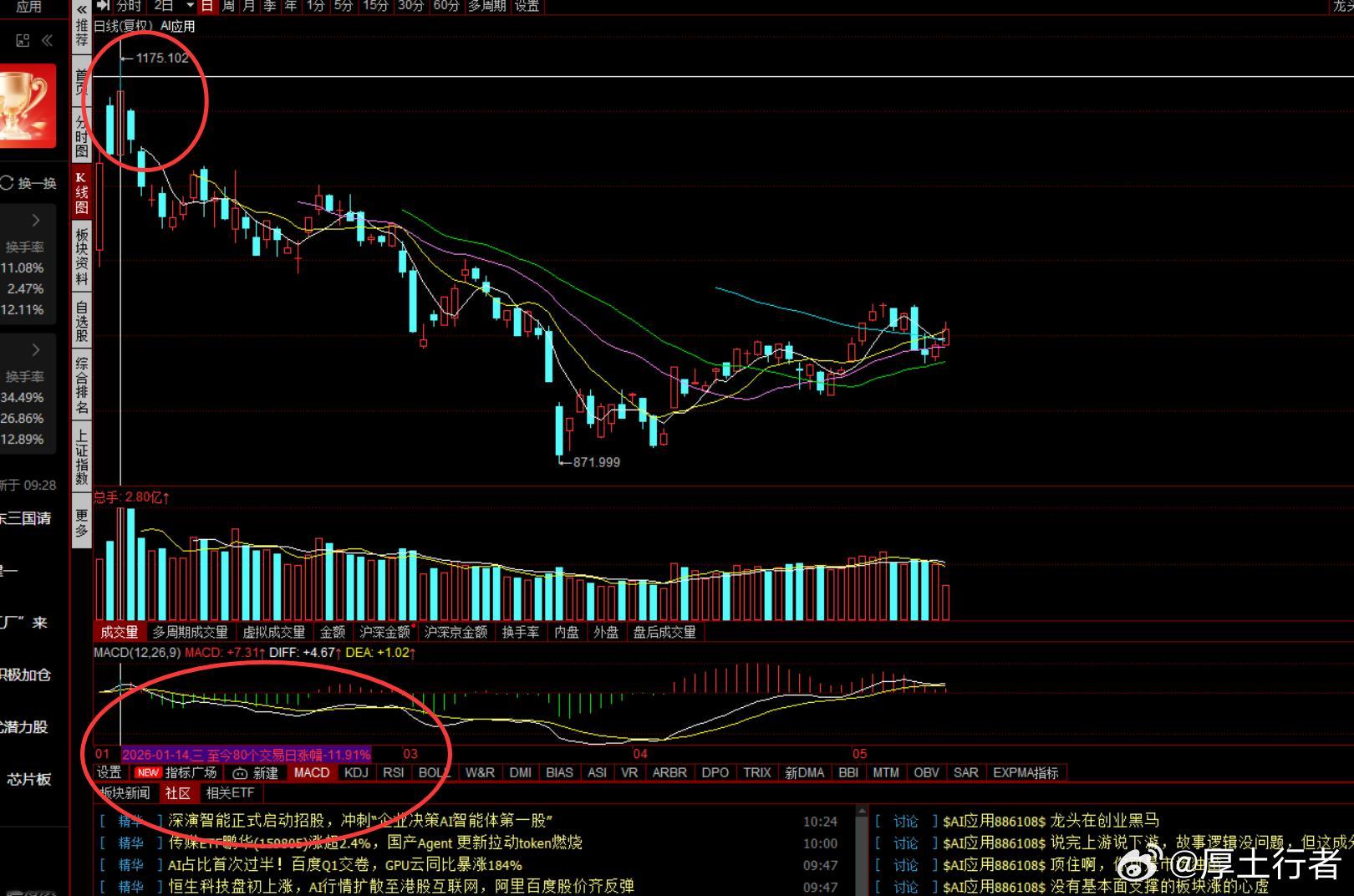Expand the second 换手率 section arrow
1354x896 pixels.
(36, 350)
